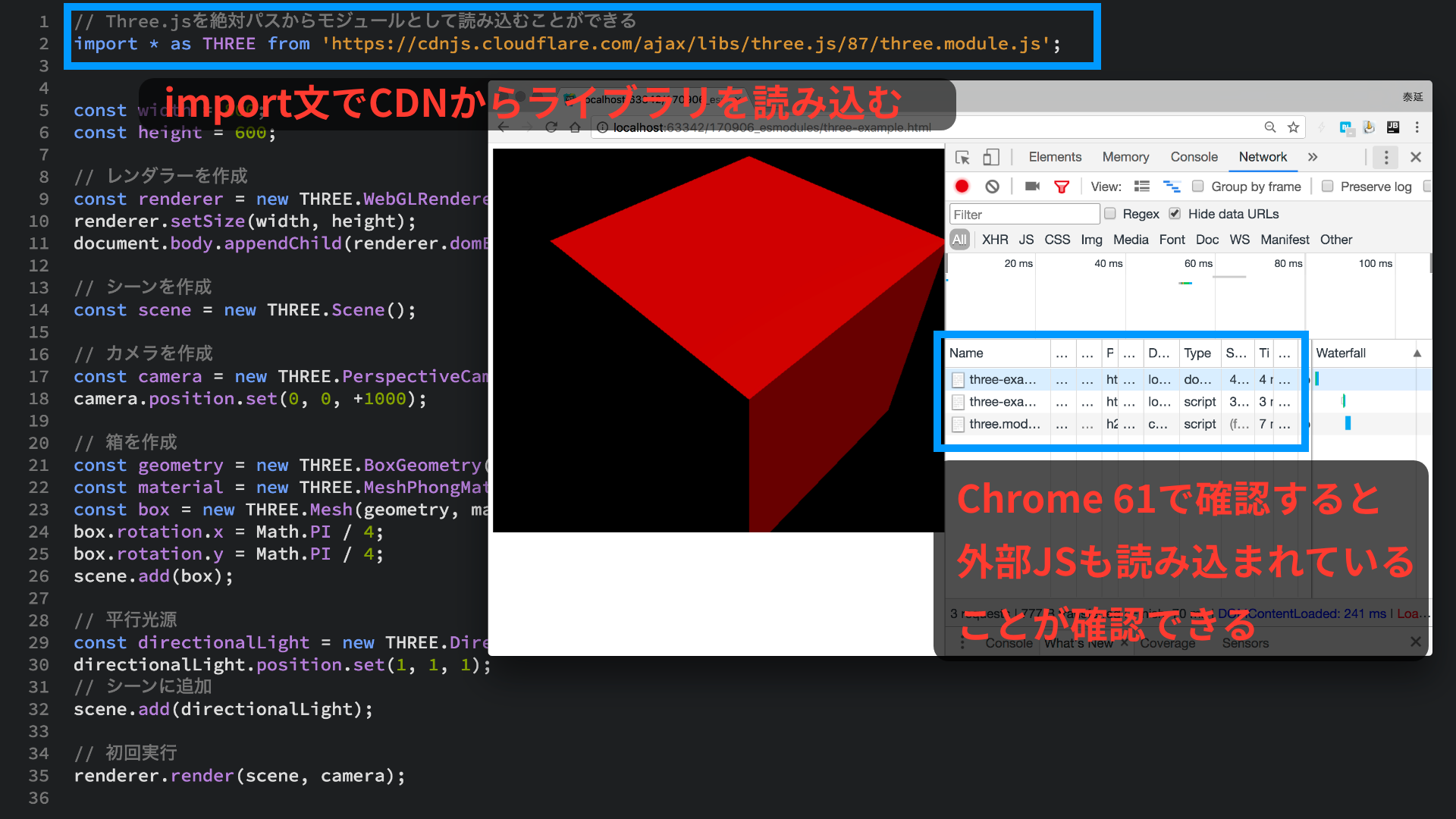
Task: Click the capture screenshots camera icon
Action: [1032, 187]
